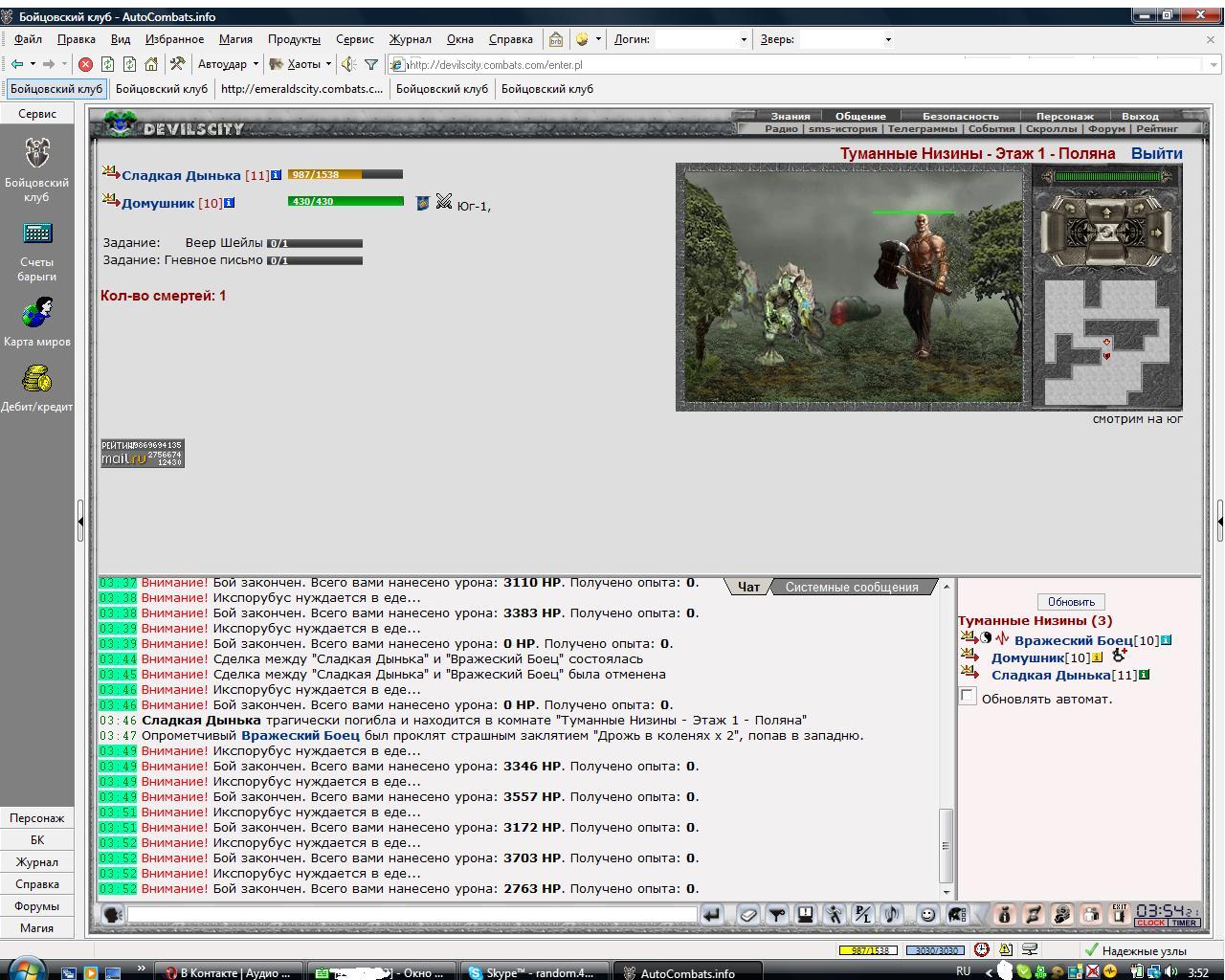Viewport: 1225px width, 980px height.
Task: Enable the Обновлять автомат checkbox
Action: (968, 697)
